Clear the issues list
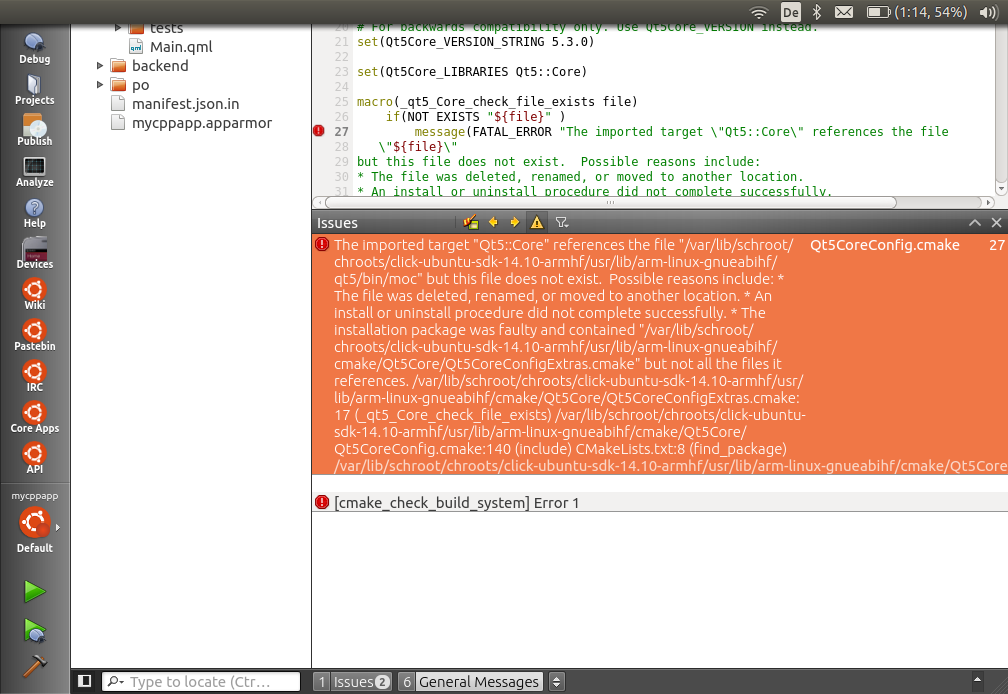 click(471, 223)
